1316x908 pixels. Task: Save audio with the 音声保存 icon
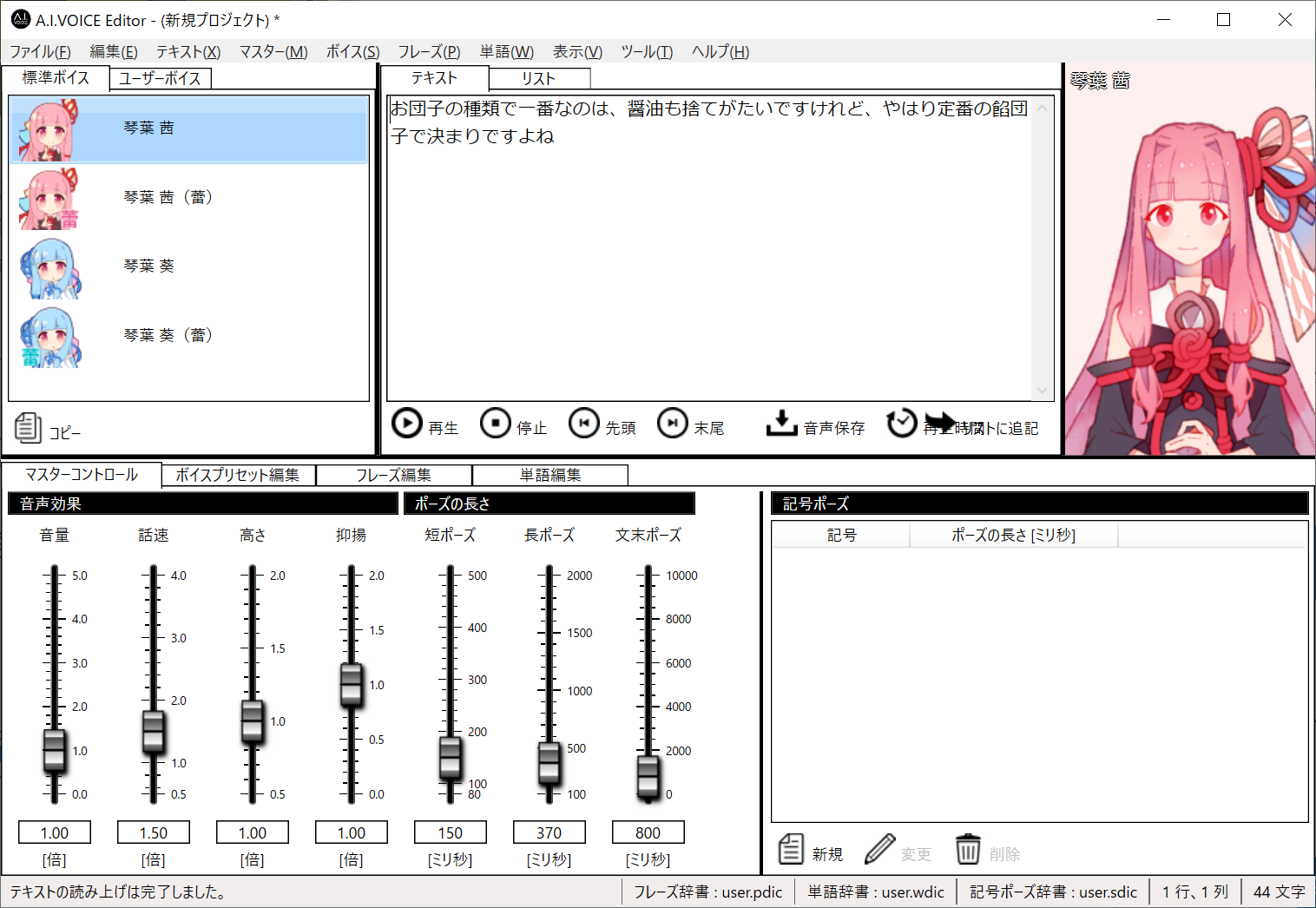(781, 424)
